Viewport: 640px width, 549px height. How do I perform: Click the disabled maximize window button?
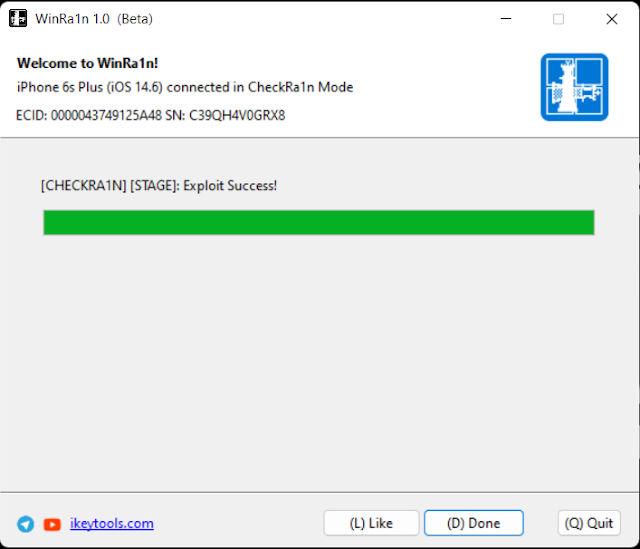(x=558, y=19)
